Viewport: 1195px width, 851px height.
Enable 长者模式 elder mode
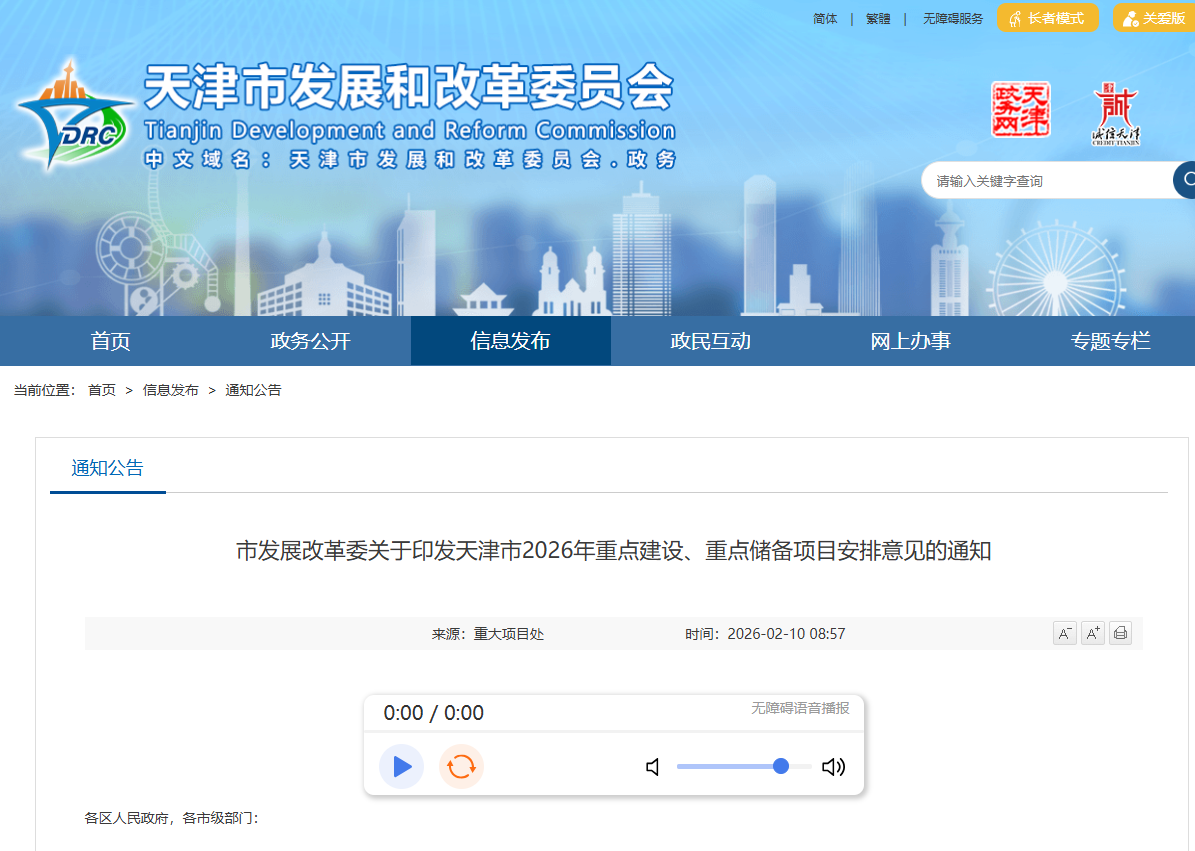(1047, 18)
